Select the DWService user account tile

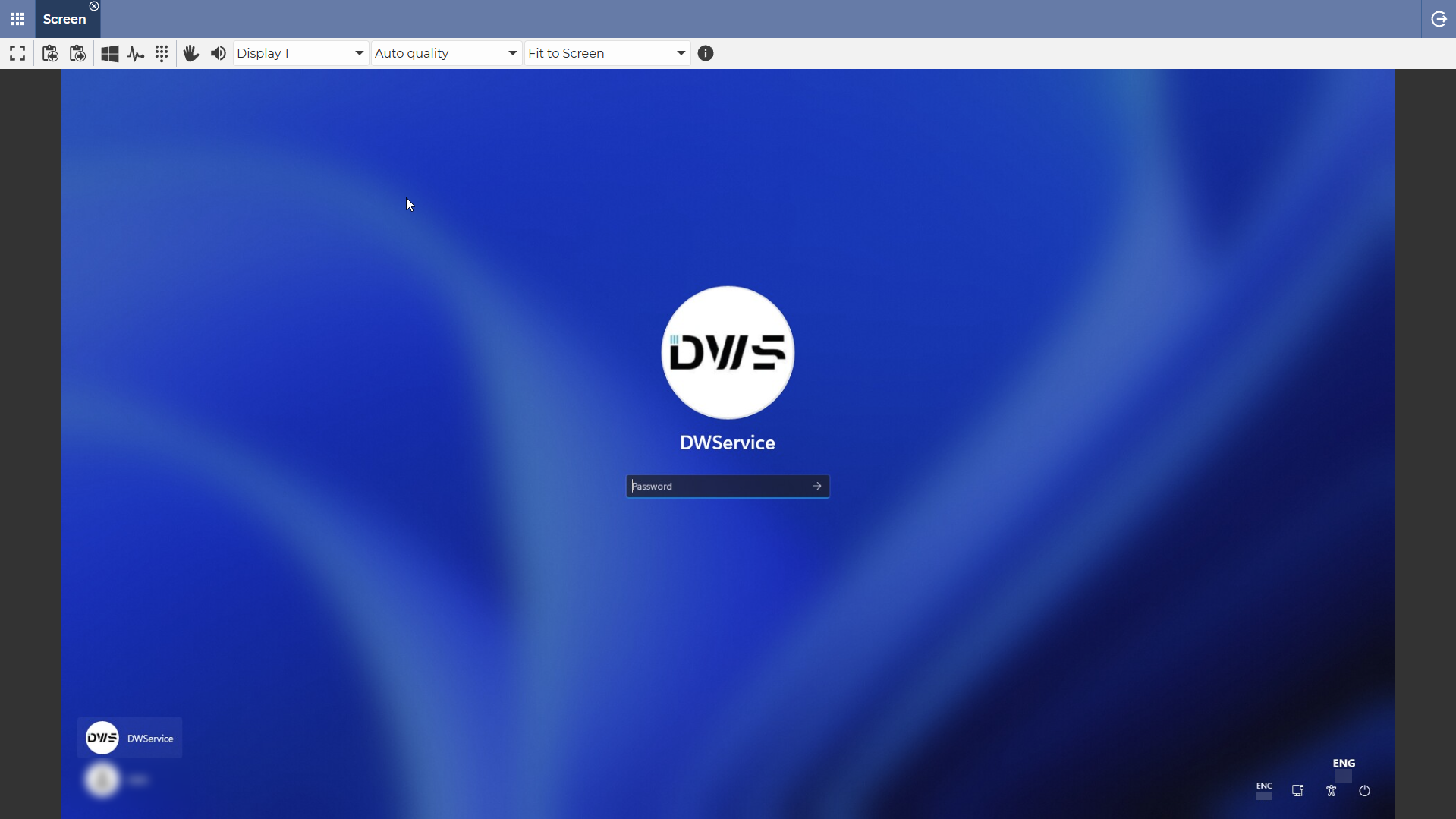click(x=130, y=738)
